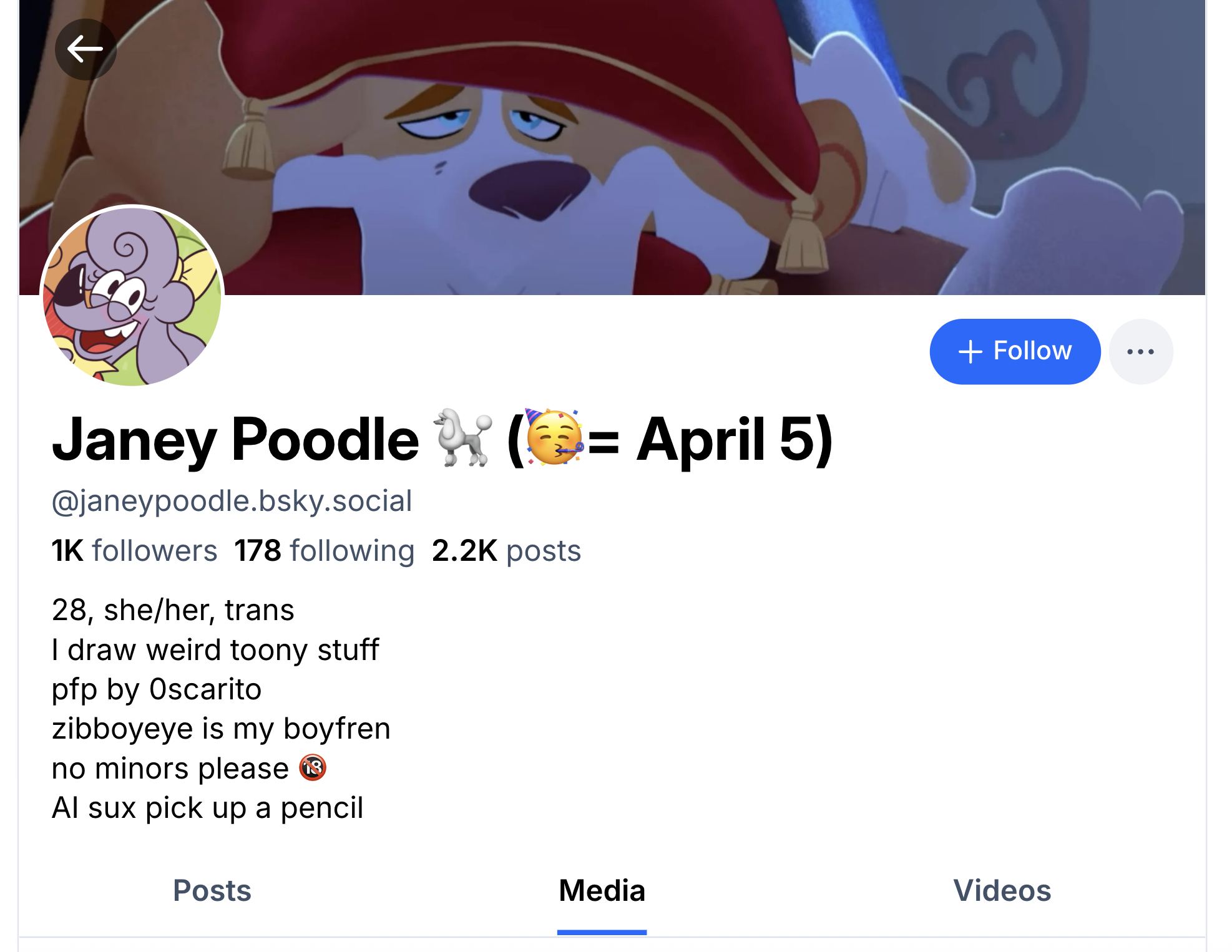Open the profile avatar picture
Image resolution: width=1232 pixels, height=952 pixels.
(x=132, y=297)
